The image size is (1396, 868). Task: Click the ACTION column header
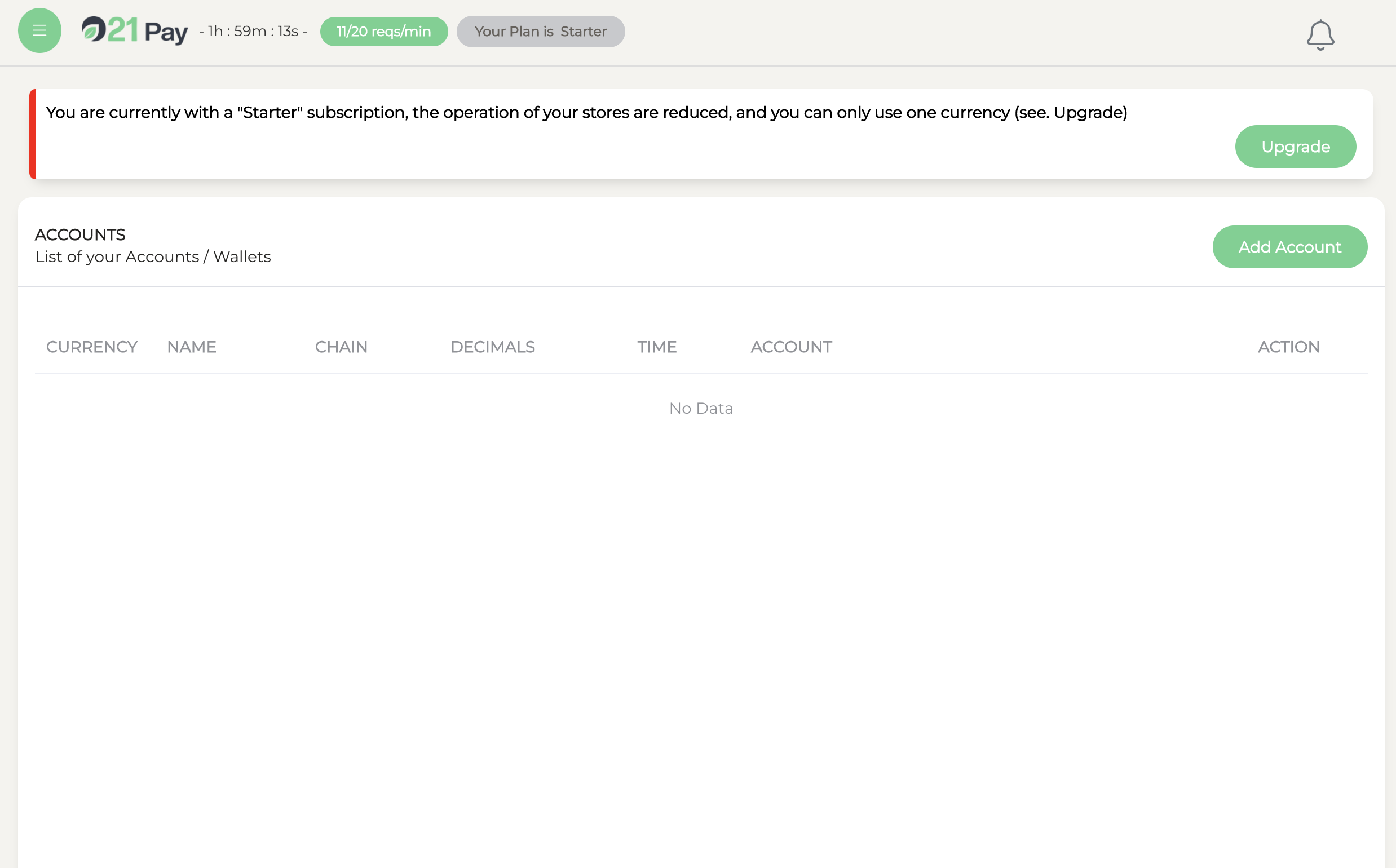coord(1288,347)
